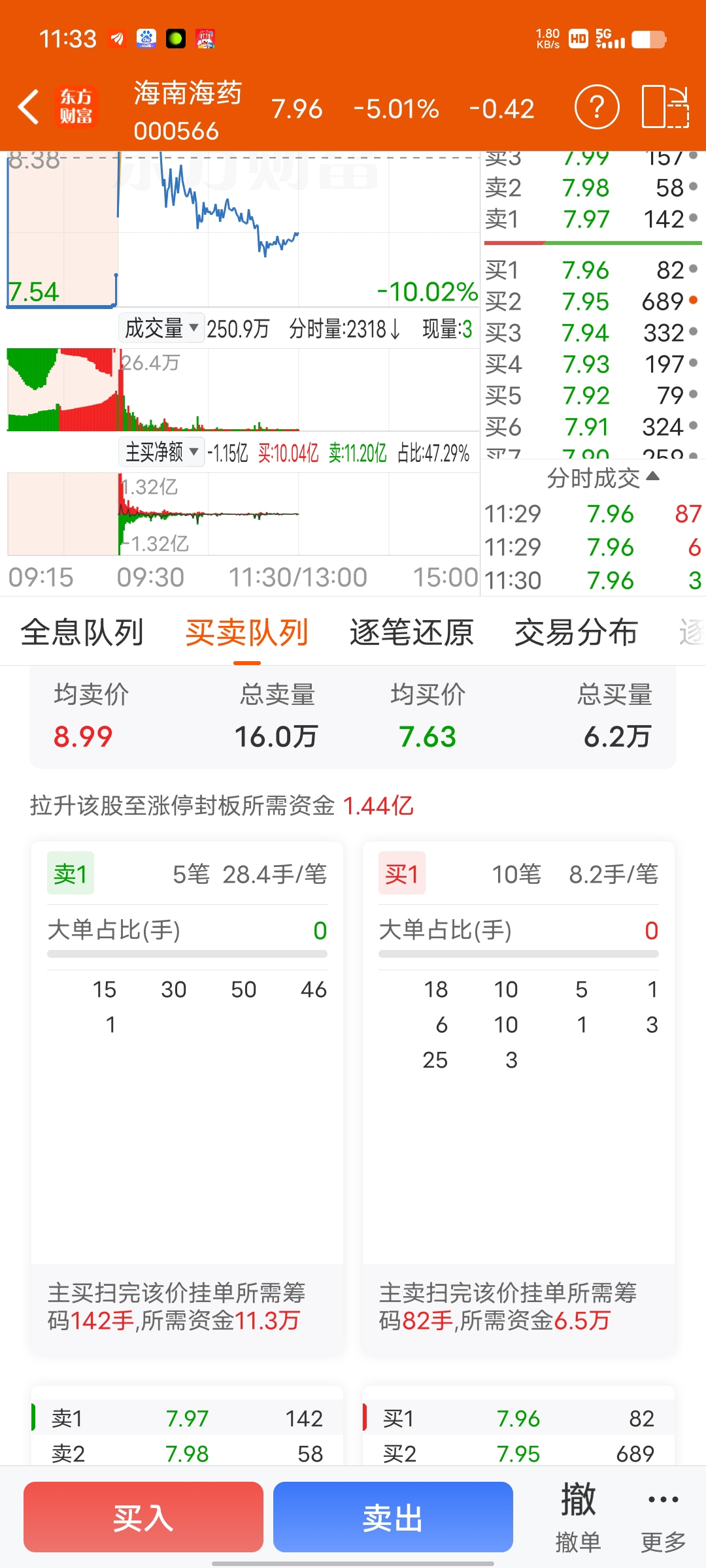Tap the split-screen layout icon

(x=665, y=106)
